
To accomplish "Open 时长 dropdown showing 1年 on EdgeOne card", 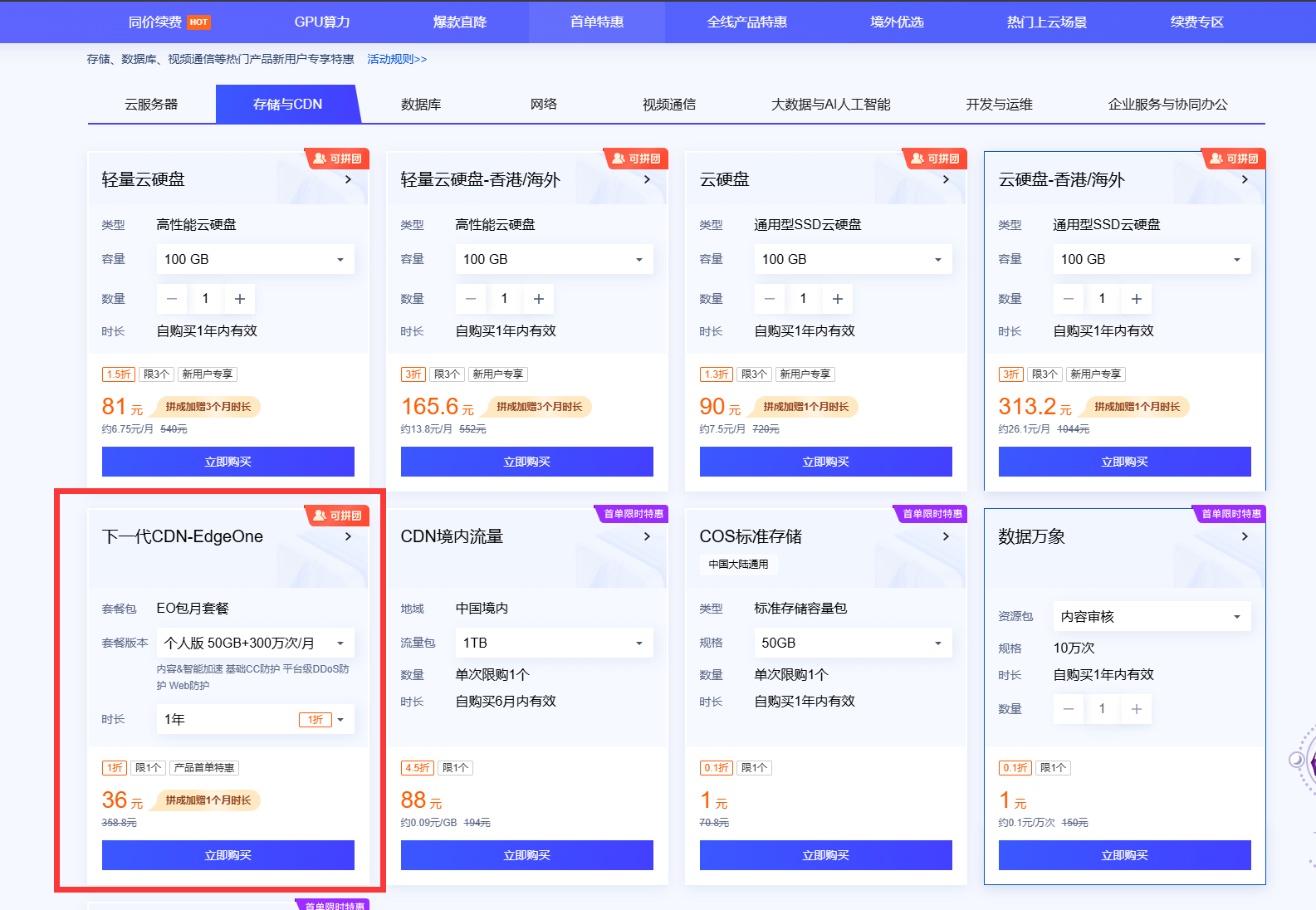I will coord(256,719).
